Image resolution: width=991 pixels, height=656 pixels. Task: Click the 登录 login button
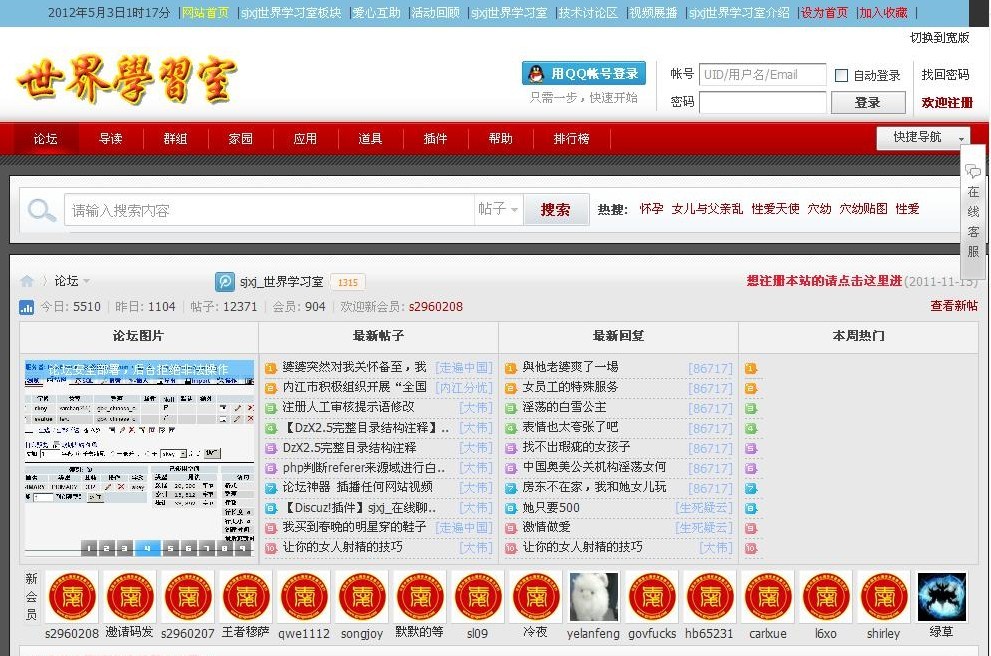click(866, 102)
